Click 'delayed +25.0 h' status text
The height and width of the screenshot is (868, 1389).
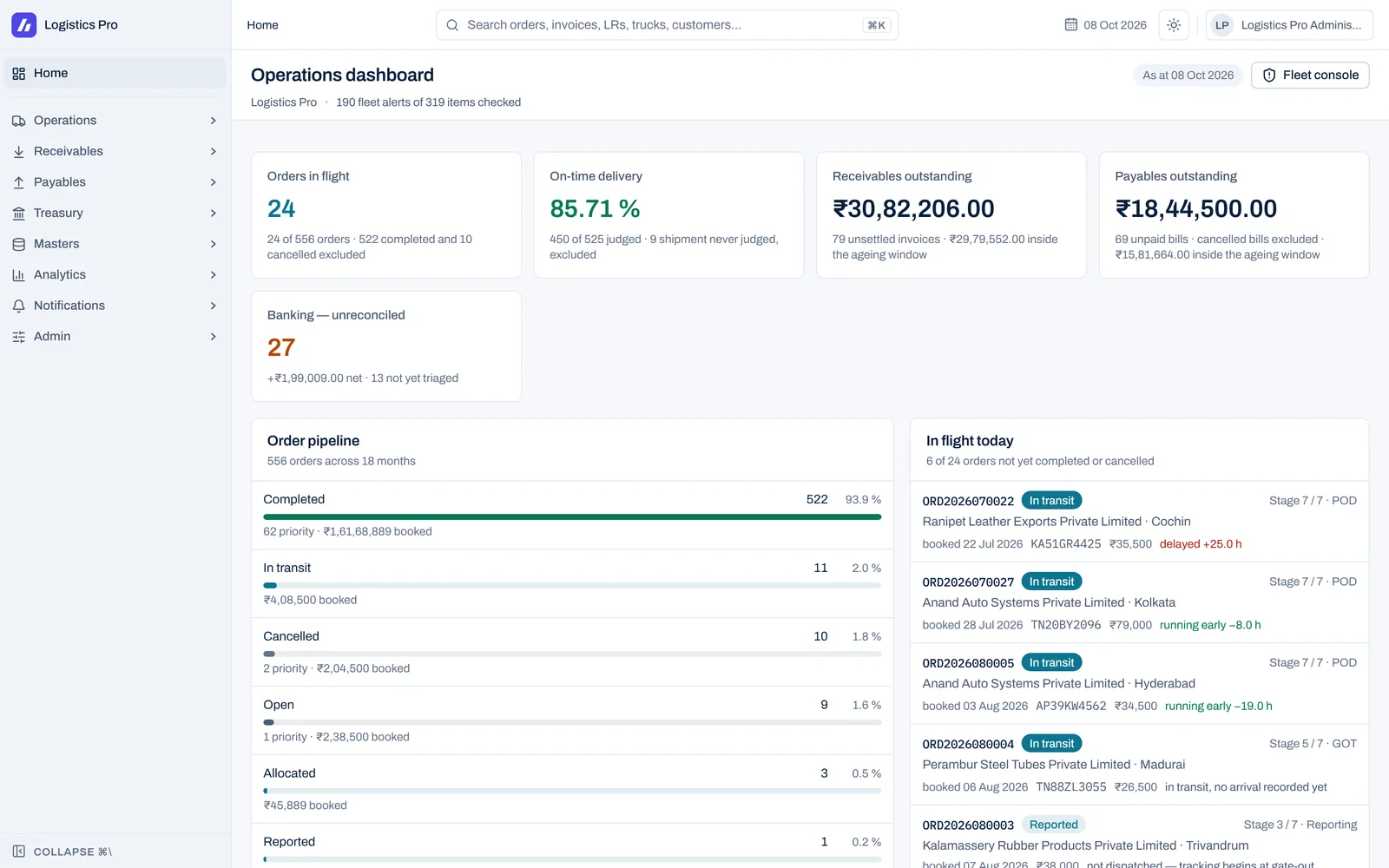(x=1201, y=544)
